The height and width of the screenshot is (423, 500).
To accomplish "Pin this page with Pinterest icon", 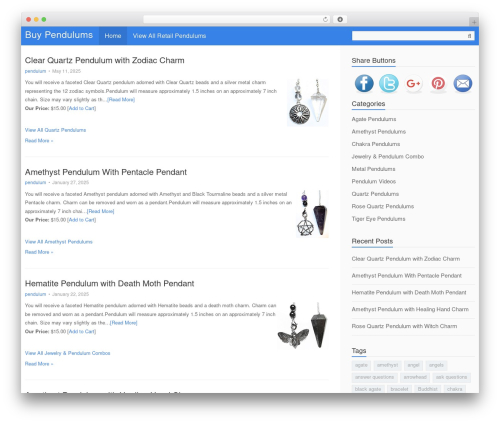I will [x=438, y=83].
